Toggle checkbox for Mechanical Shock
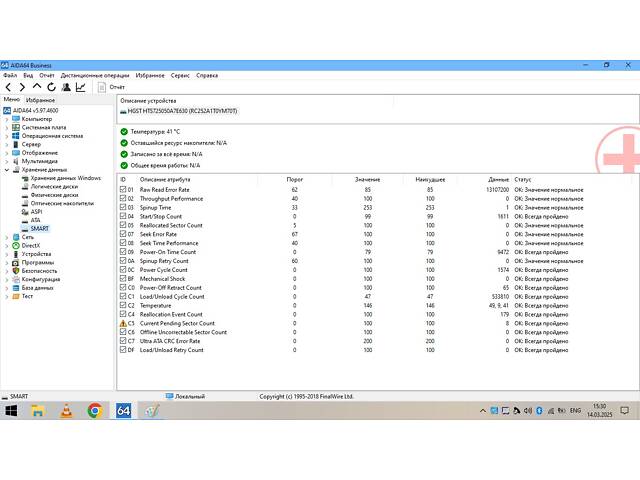 (123, 278)
